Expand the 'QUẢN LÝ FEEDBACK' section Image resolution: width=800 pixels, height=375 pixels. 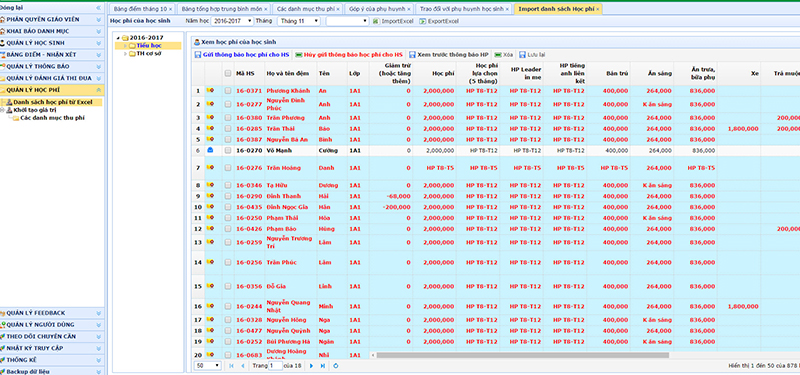tap(98, 313)
